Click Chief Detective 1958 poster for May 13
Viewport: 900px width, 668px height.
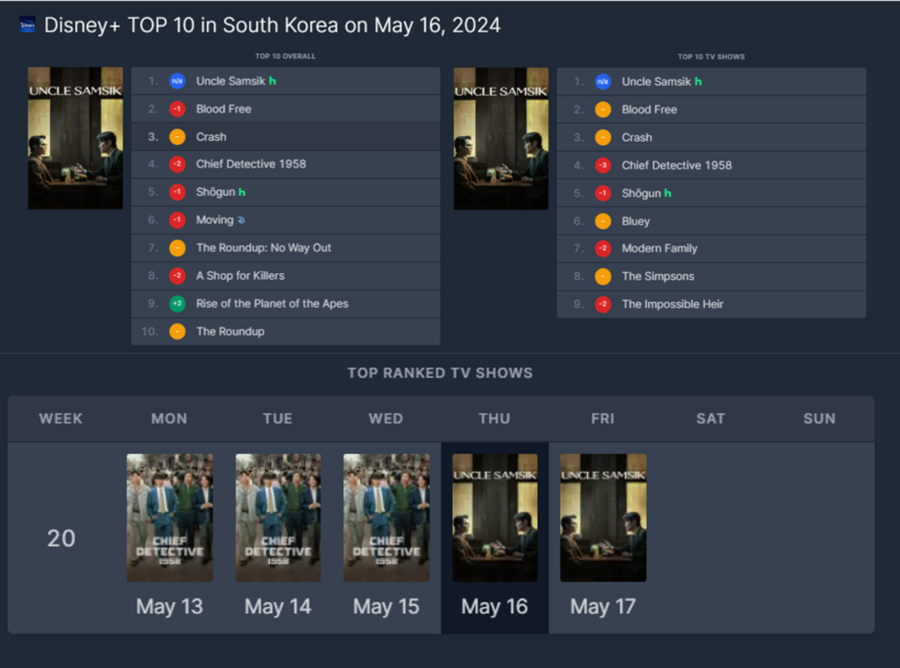click(x=170, y=518)
